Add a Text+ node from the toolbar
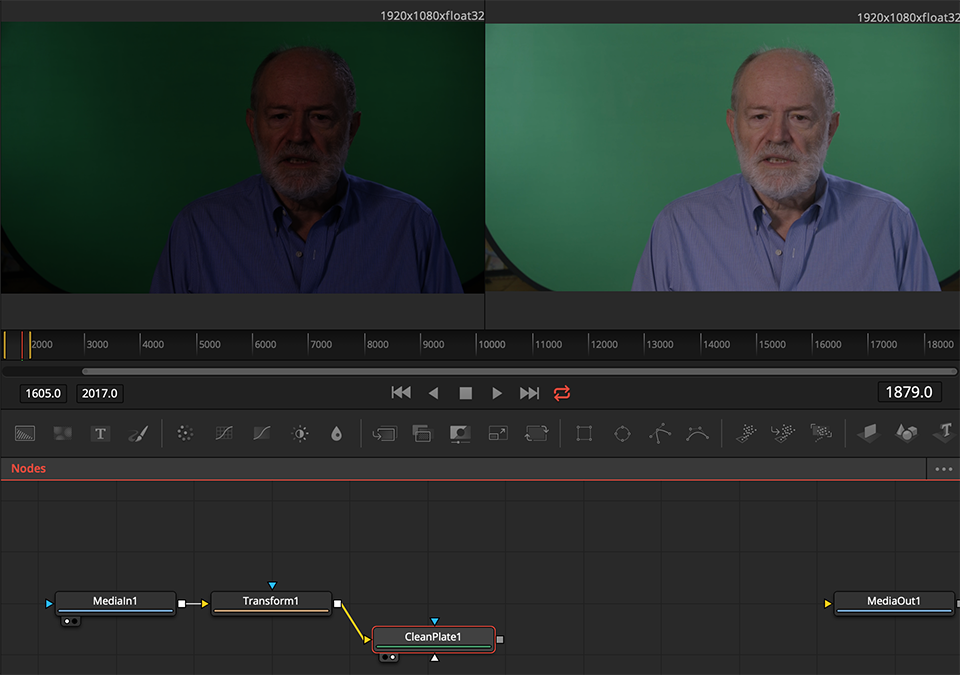Screen dimensions: 960x675 click(x=100, y=434)
